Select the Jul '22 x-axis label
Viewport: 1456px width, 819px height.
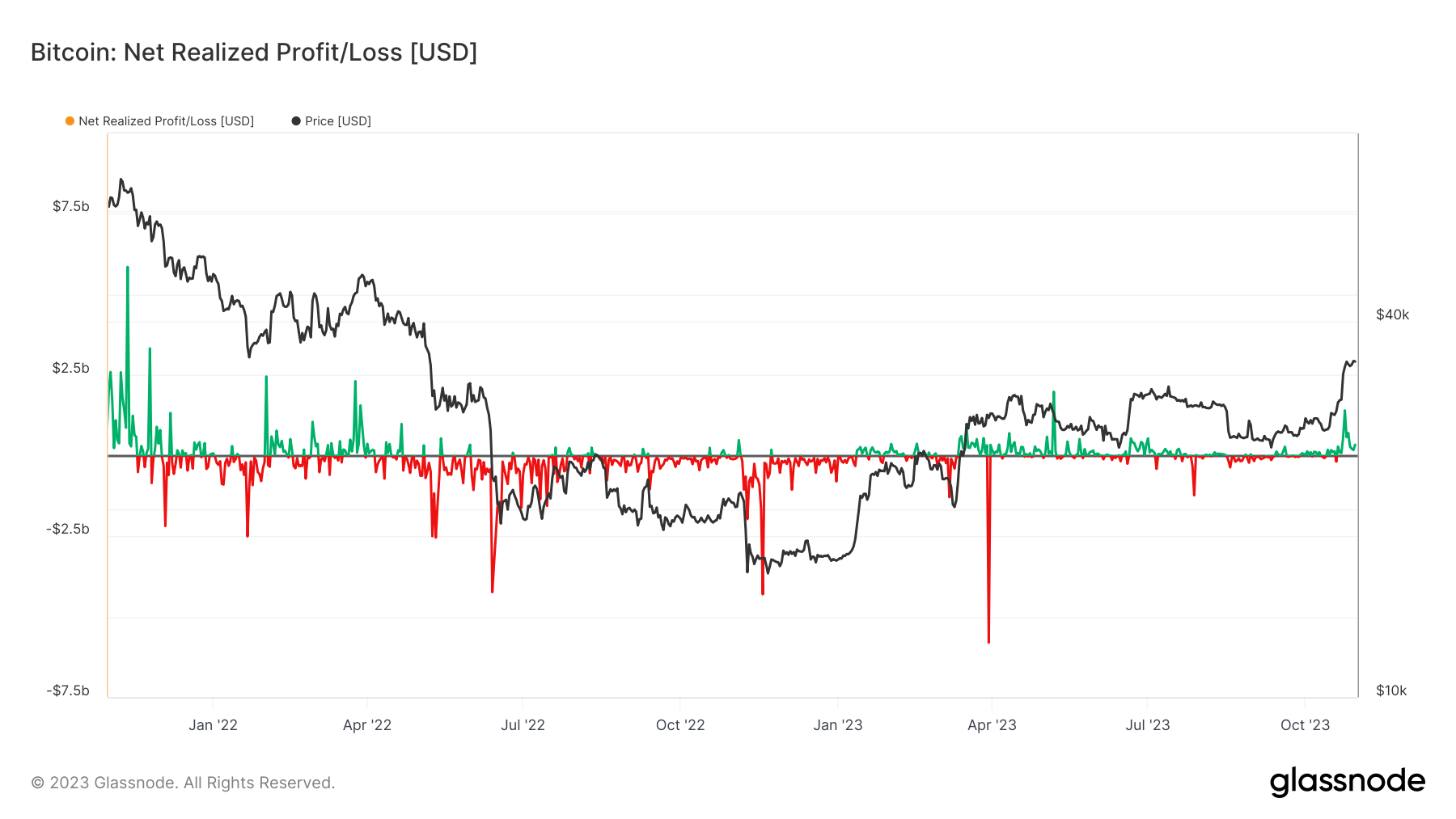523,725
